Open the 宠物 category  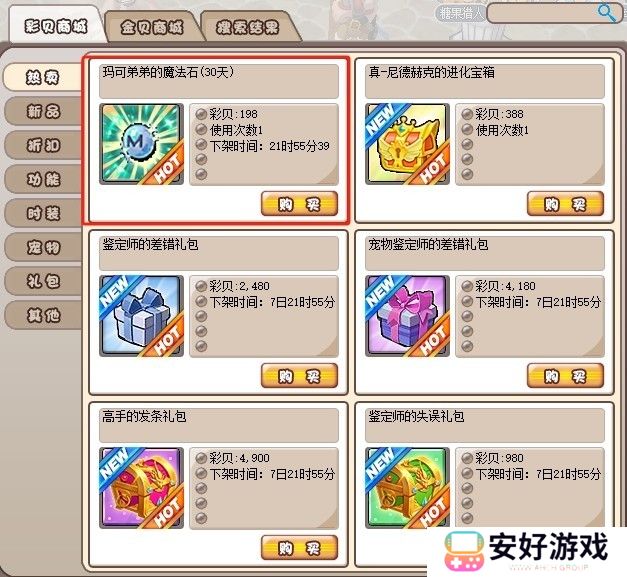(43, 247)
